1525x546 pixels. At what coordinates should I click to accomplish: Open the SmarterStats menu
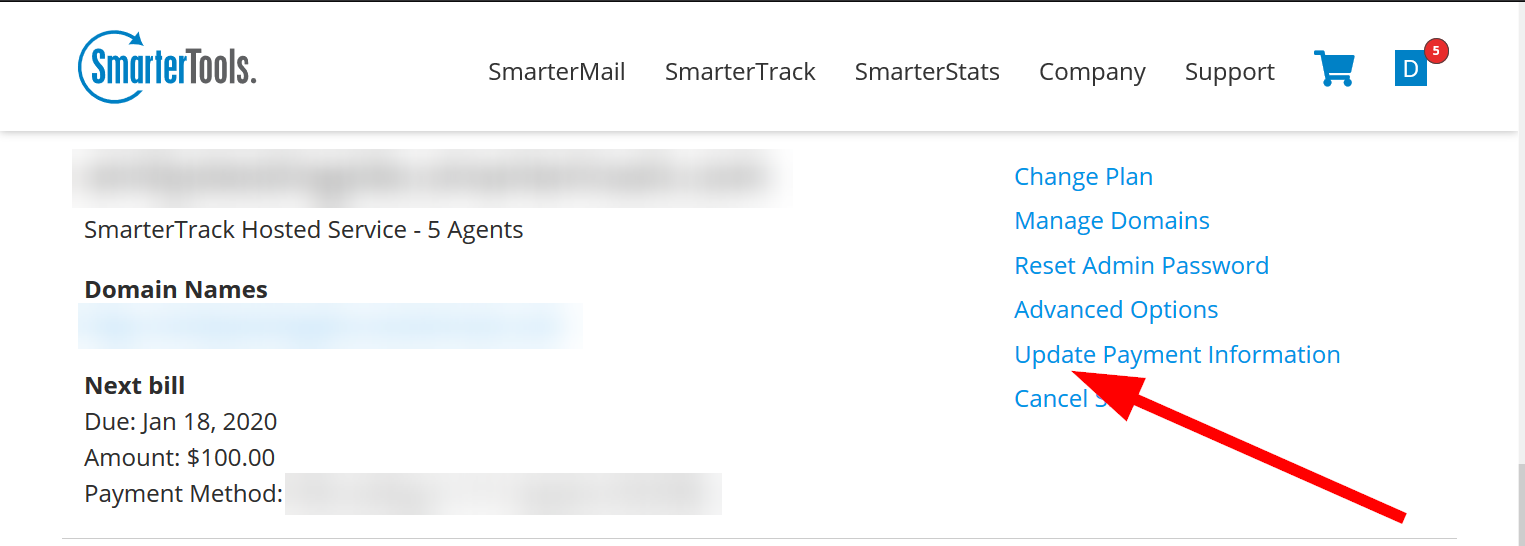[927, 72]
